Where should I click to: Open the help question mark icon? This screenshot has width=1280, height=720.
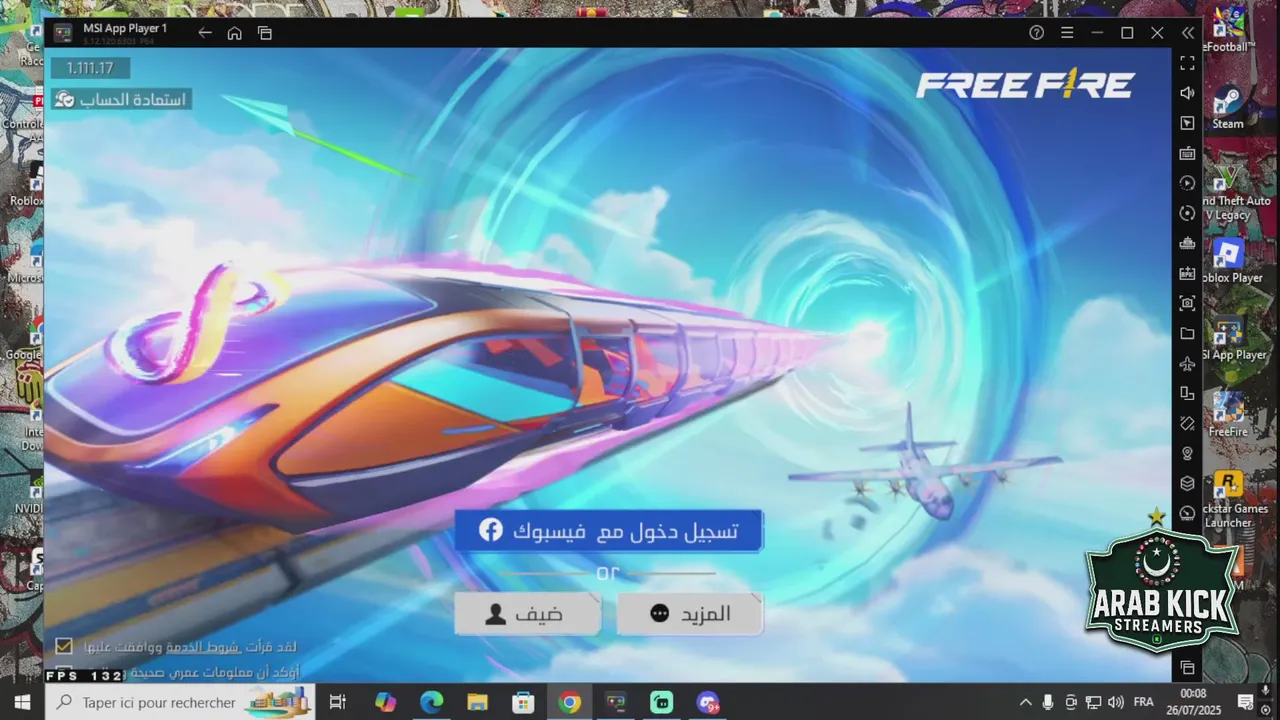pyautogui.click(x=1037, y=33)
